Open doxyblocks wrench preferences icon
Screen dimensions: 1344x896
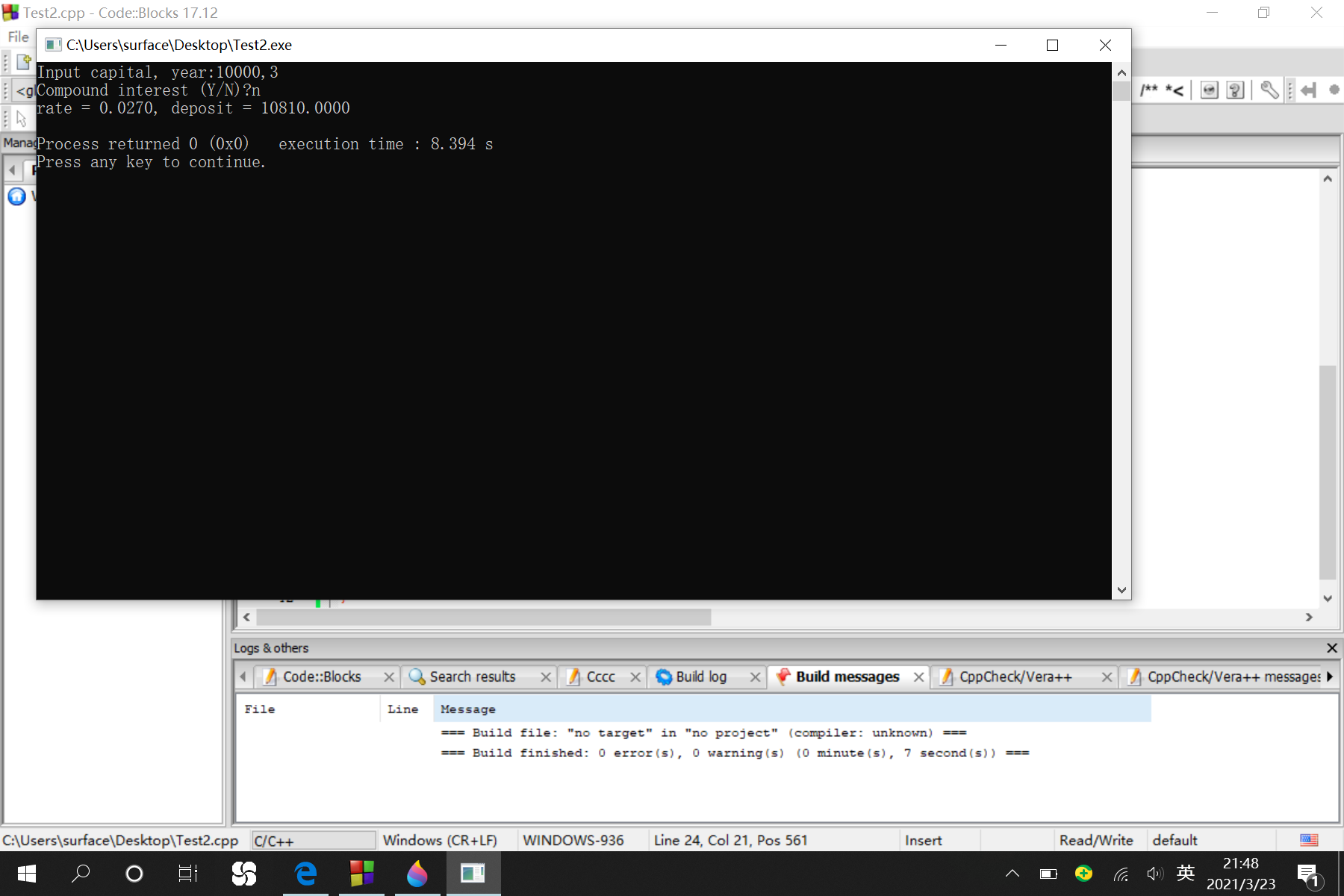pos(1269,90)
